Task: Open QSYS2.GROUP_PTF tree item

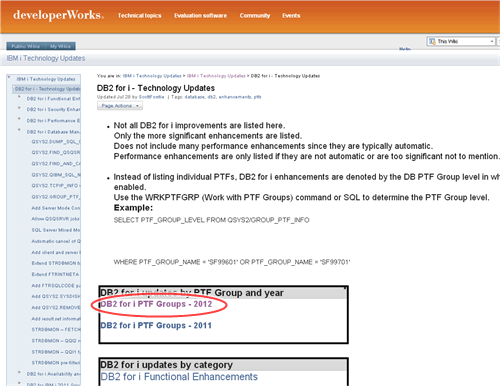Action: coord(56,197)
